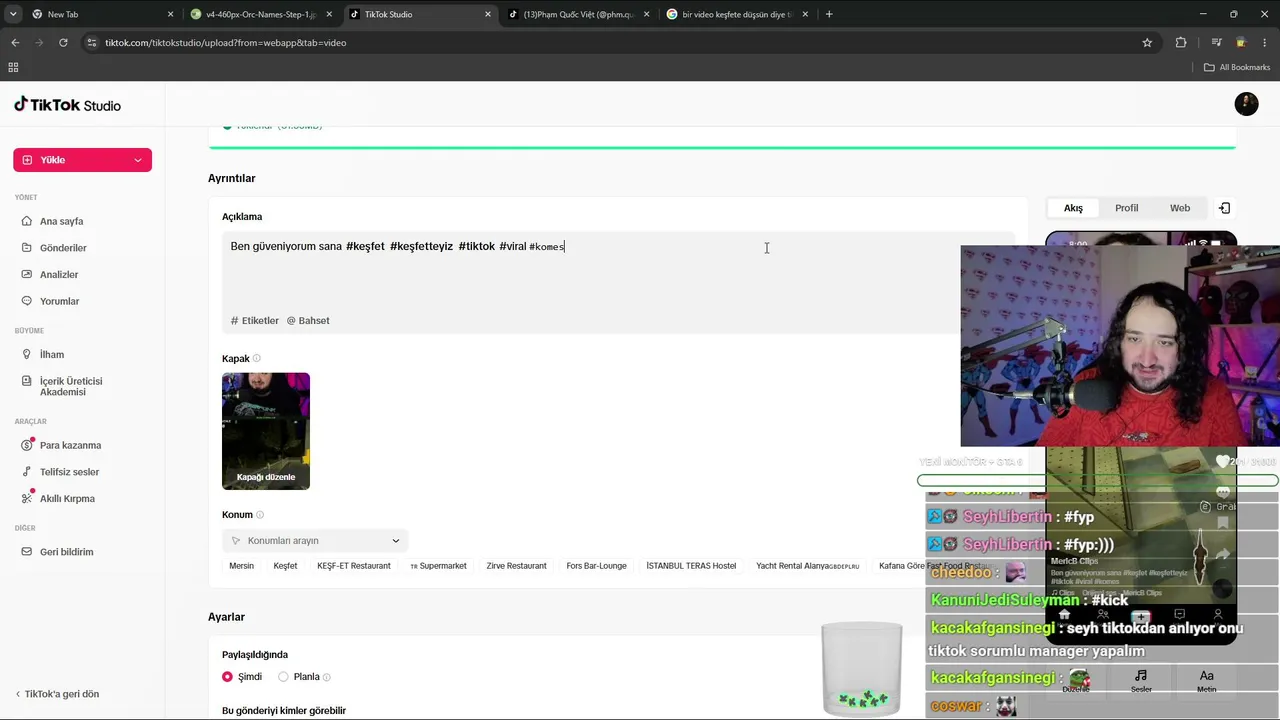
Task: Choose the Yacht Rental Alanya chip
Action: pyautogui.click(x=808, y=566)
